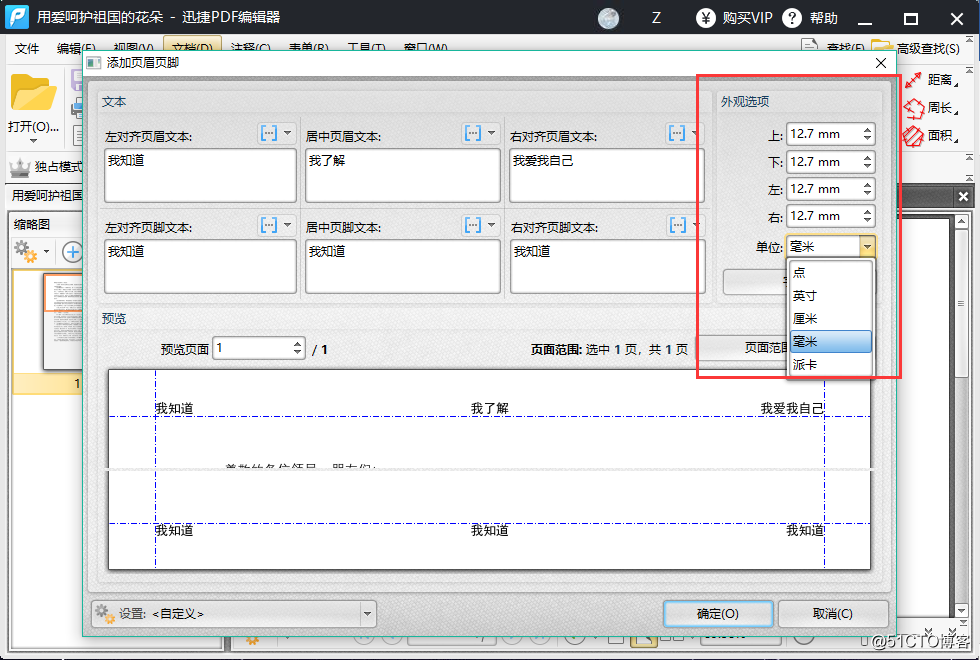Collapse the 单位 unit dropdown
Image resolution: width=980 pixels, height=660 pixels.
(867, 247)
